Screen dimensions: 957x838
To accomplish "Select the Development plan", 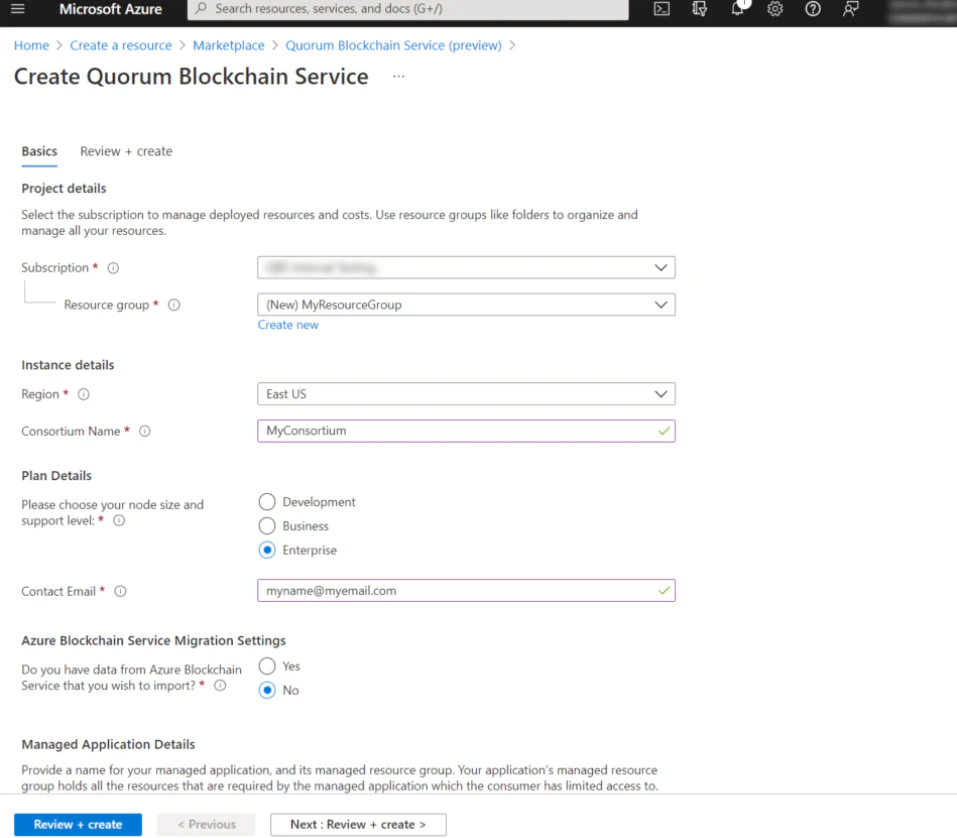I will click(266, 501).
